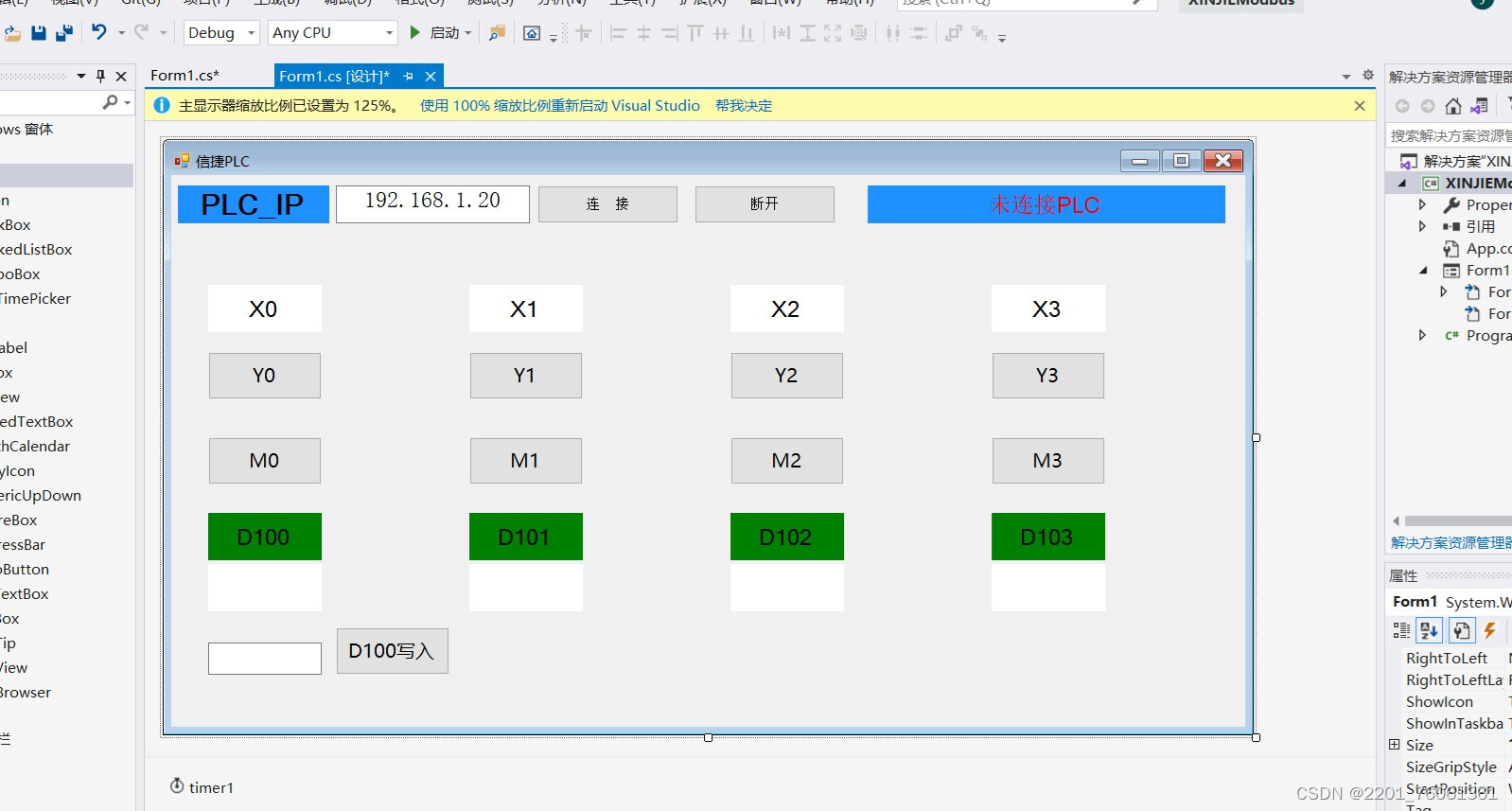Click the Save icon in the toolbar
The image size is (1512, 811).
pyautogui.click(x=39, y=33)
